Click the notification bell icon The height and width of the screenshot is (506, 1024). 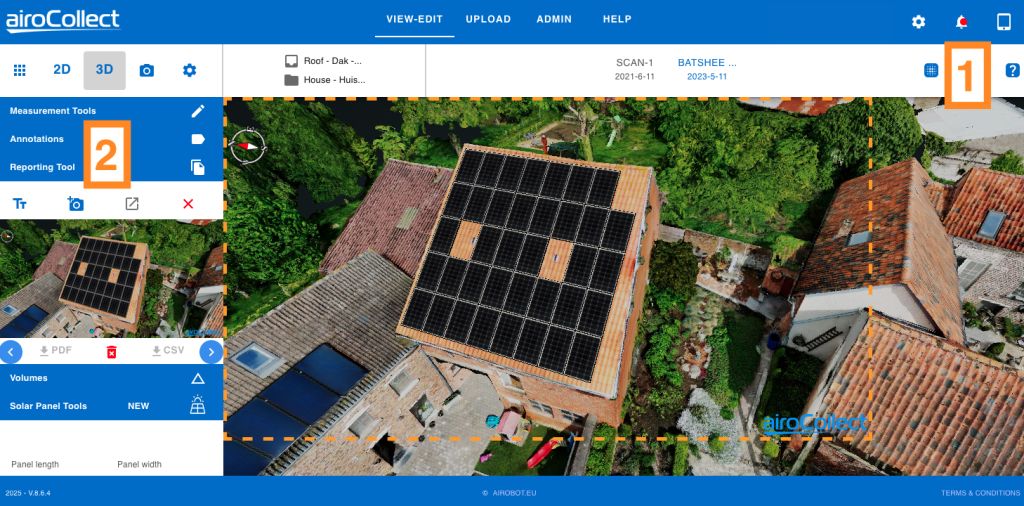(962, 21)
